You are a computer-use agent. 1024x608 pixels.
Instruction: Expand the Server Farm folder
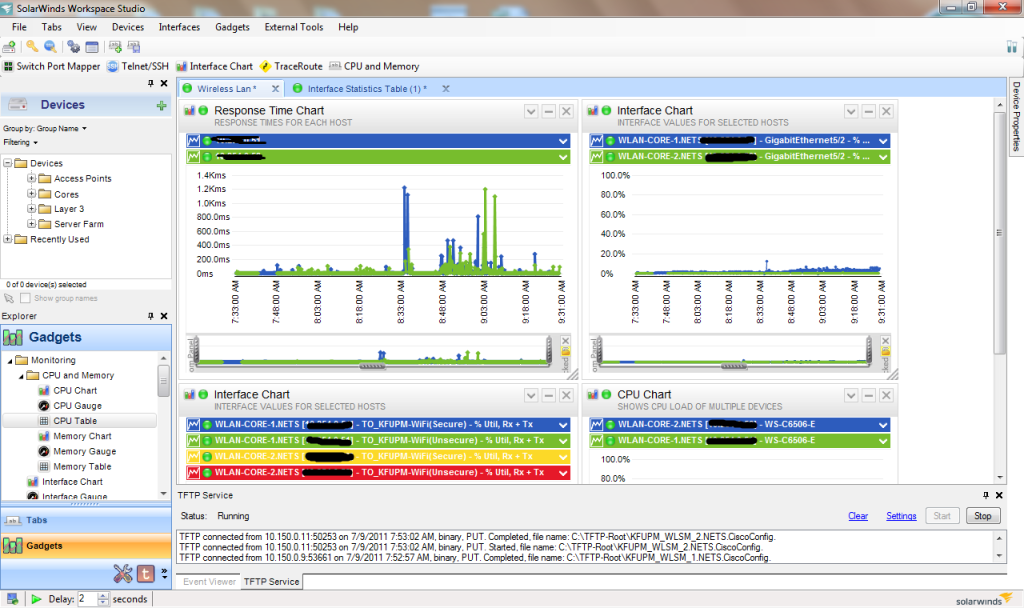pyautogui.click(x=31, y=223)
